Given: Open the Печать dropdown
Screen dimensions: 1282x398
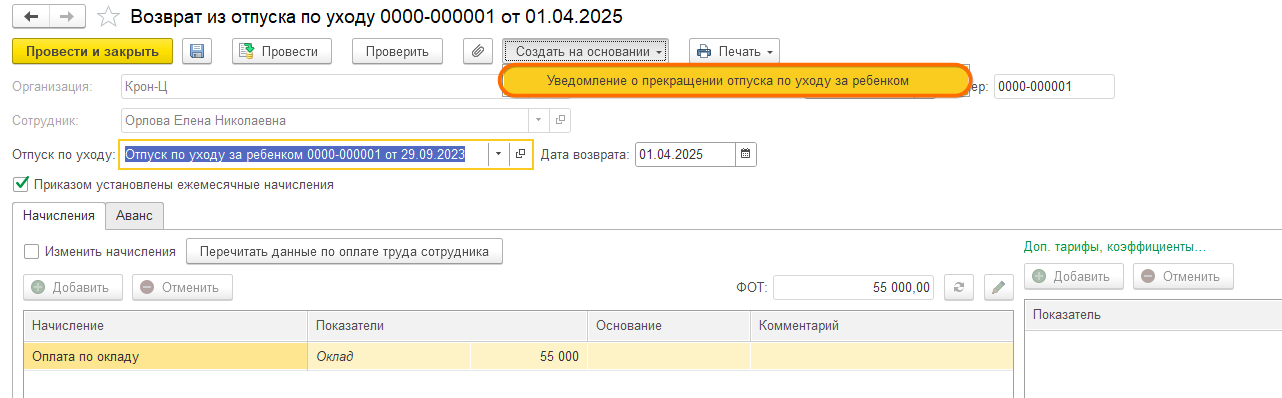Looking at the screenshot, I should (x=734, y=51).
